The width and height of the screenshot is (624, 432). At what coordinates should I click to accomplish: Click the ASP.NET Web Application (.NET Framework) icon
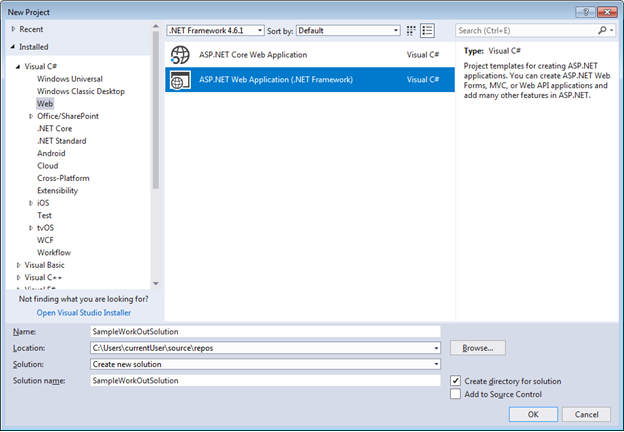[180, 80]
